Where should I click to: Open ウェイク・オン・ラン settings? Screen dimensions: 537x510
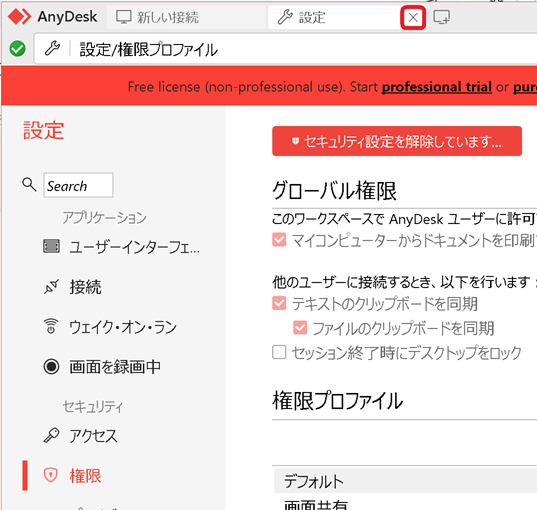pyautogui.click(x=122, y=327)
